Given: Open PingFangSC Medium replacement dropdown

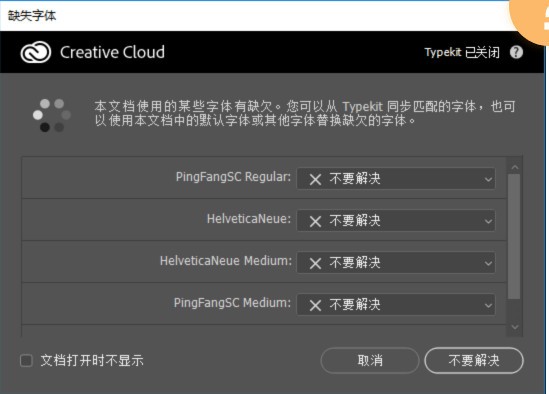Looking at the screenshot, I should click(396, 305).
